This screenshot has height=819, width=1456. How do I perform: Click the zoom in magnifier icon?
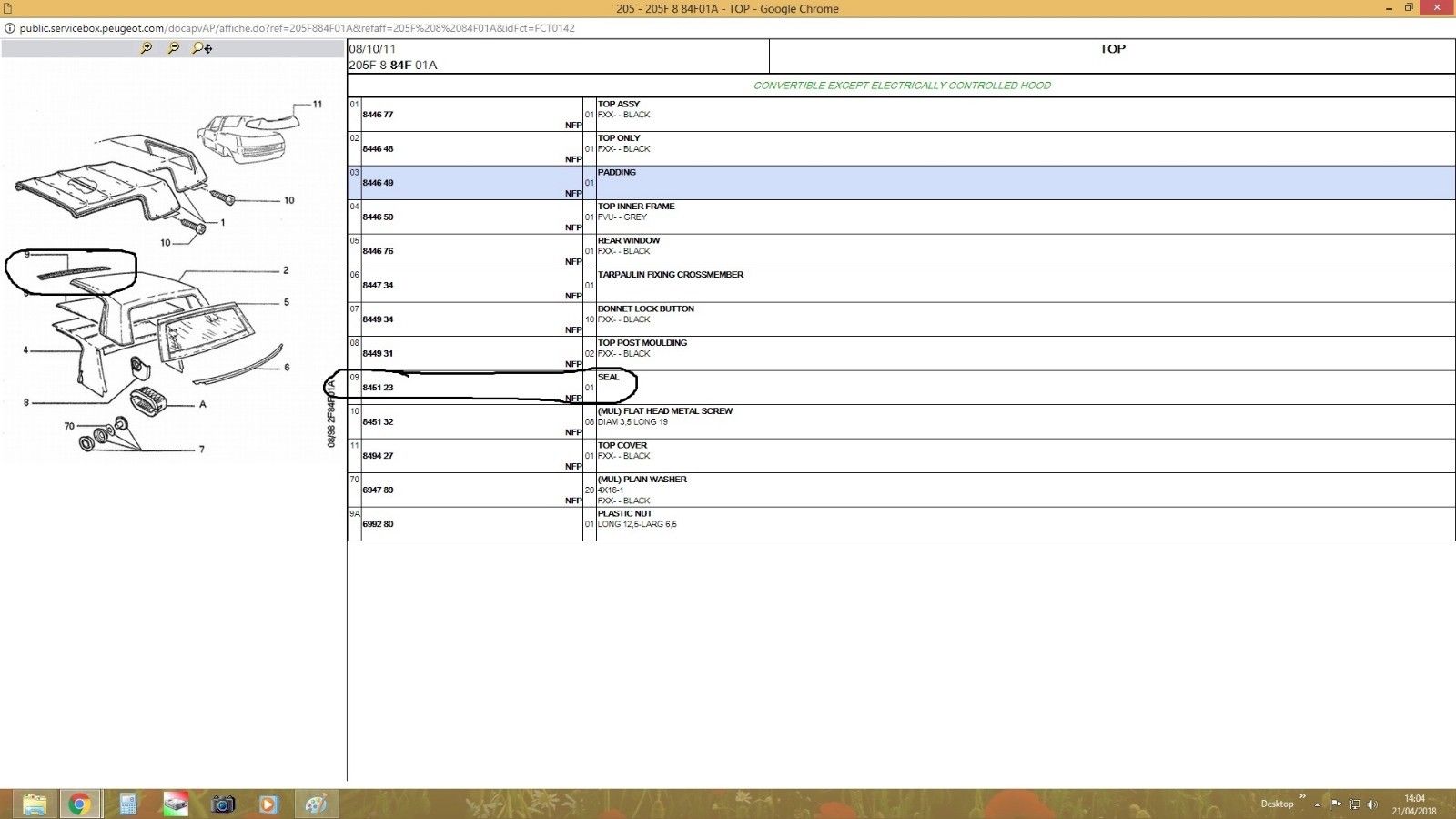tap(146, 48)
